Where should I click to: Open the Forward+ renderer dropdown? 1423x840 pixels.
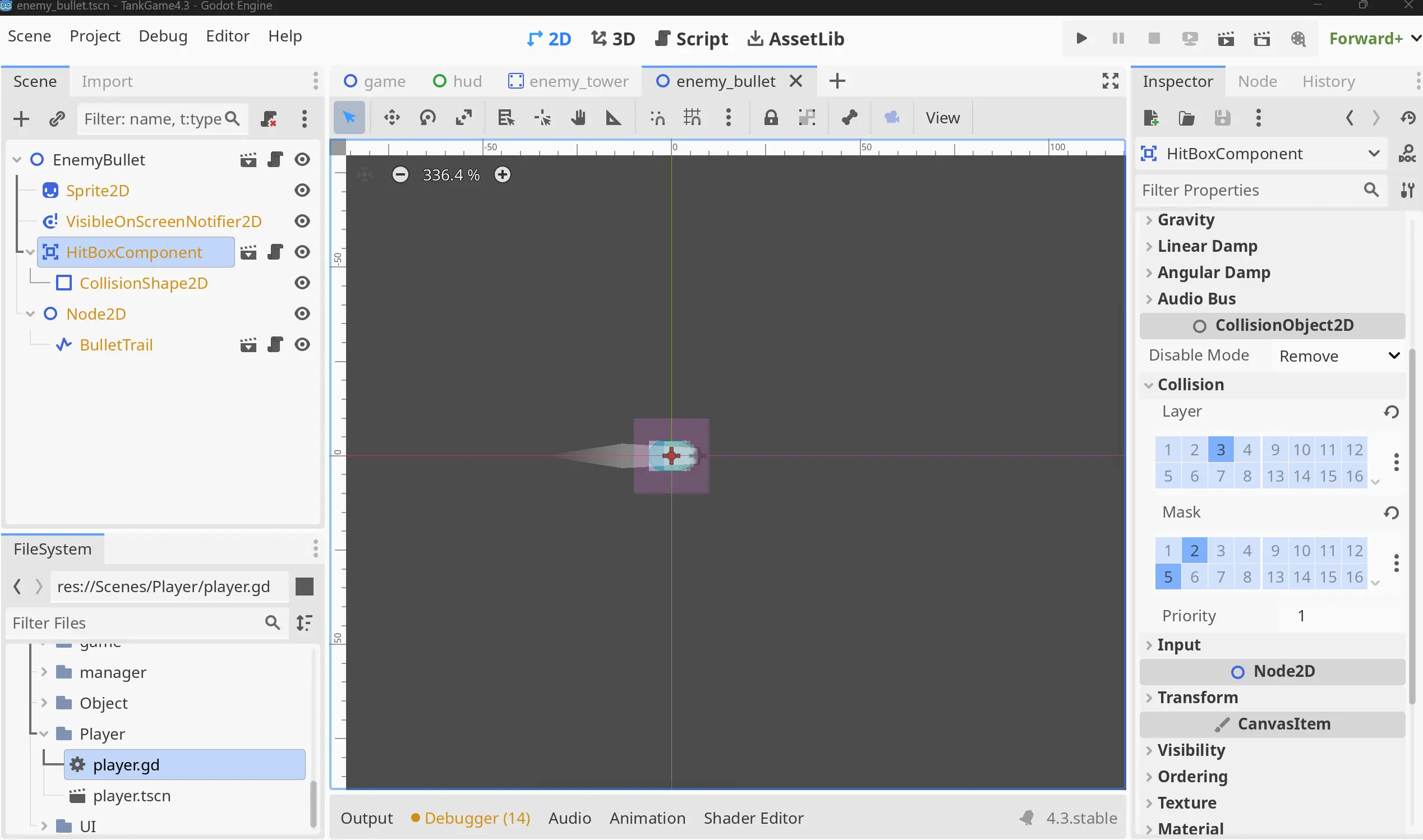point(1374,39)
